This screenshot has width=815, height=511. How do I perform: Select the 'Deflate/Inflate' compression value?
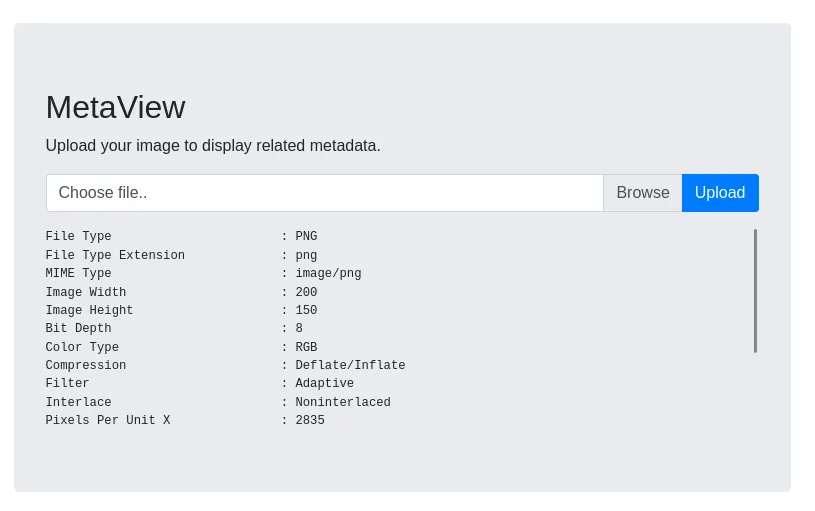click(x=350, y=366)
